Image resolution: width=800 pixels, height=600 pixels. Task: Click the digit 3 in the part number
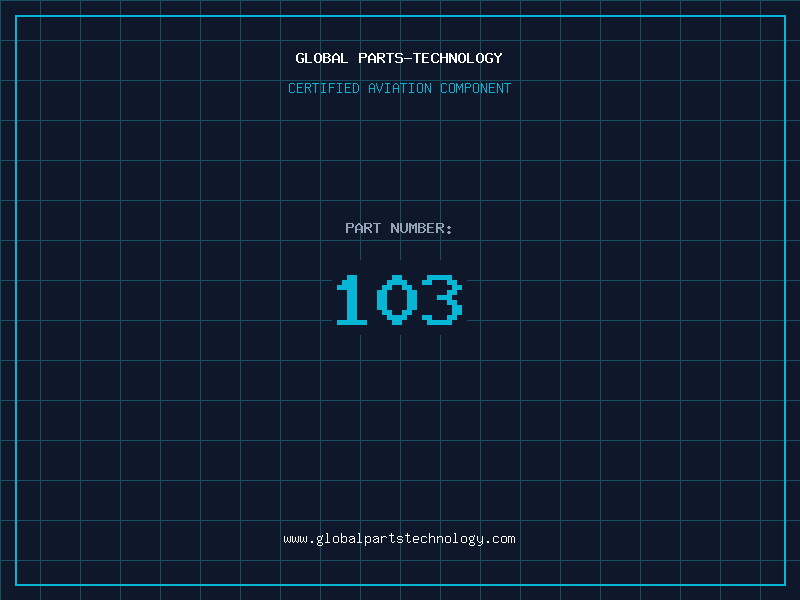(442, 300)
